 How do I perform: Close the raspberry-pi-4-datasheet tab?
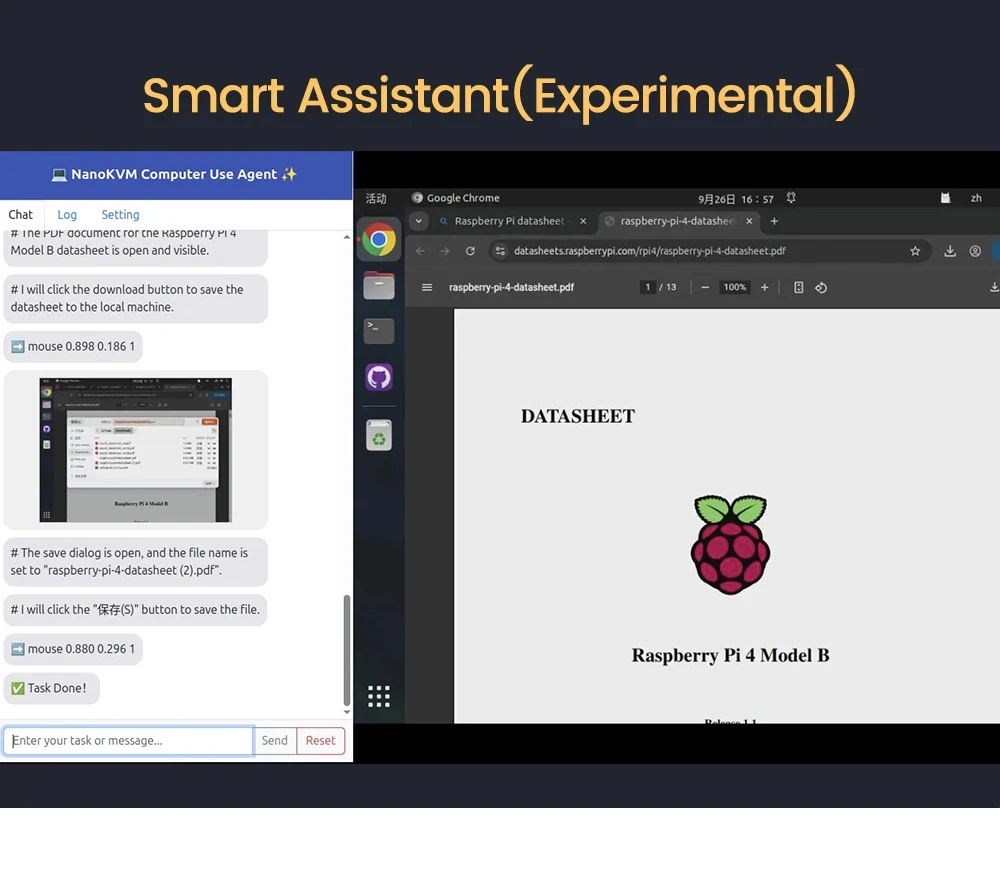749,221
